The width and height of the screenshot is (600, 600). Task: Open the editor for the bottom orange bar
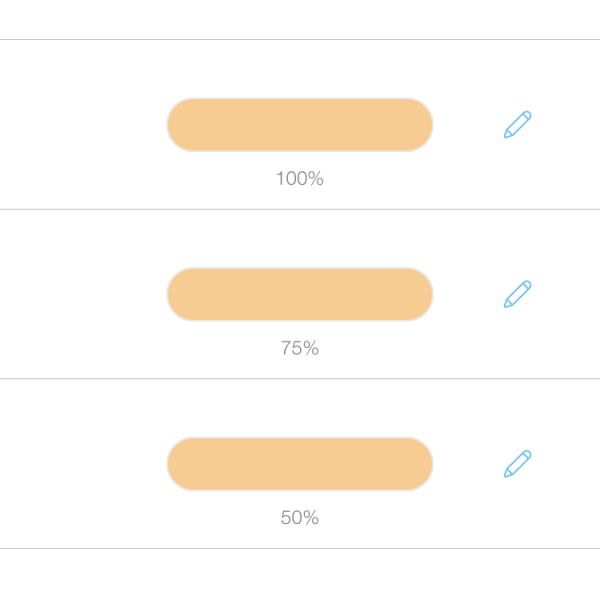pos(517,464)
